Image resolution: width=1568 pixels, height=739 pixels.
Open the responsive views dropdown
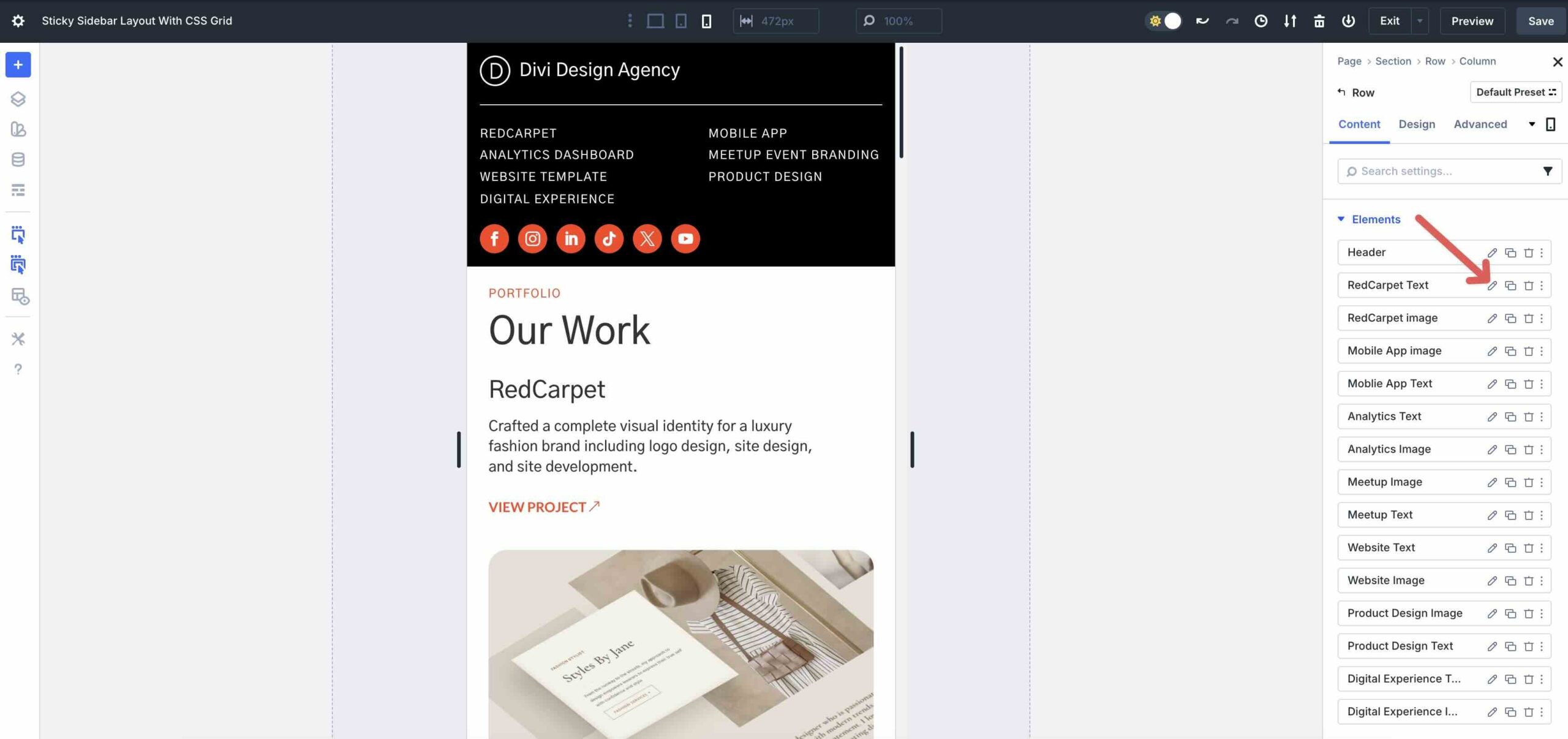pyautogui.click(x=629, y=21)
